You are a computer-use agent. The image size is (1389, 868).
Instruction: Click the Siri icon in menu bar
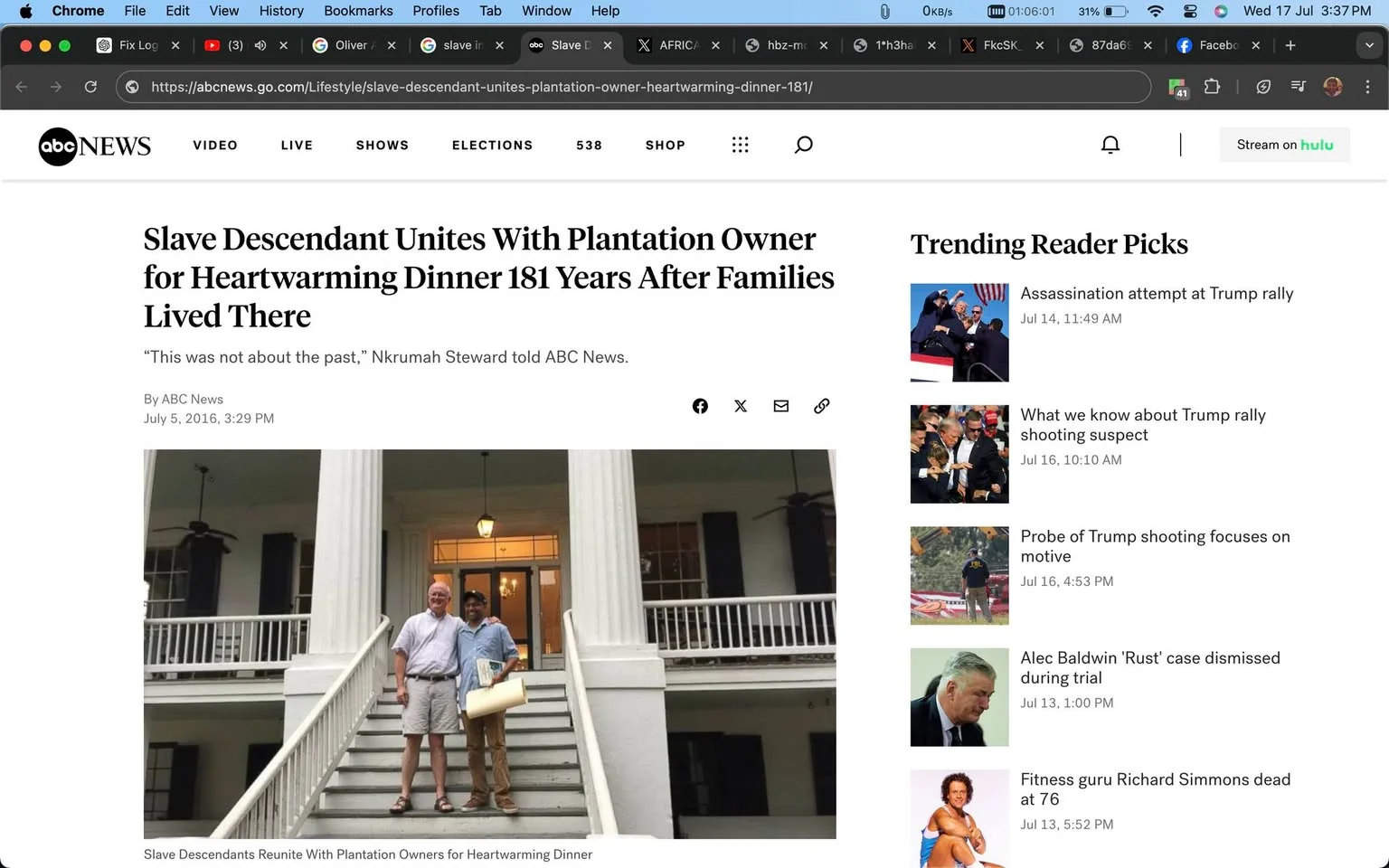pos(1221,11)
